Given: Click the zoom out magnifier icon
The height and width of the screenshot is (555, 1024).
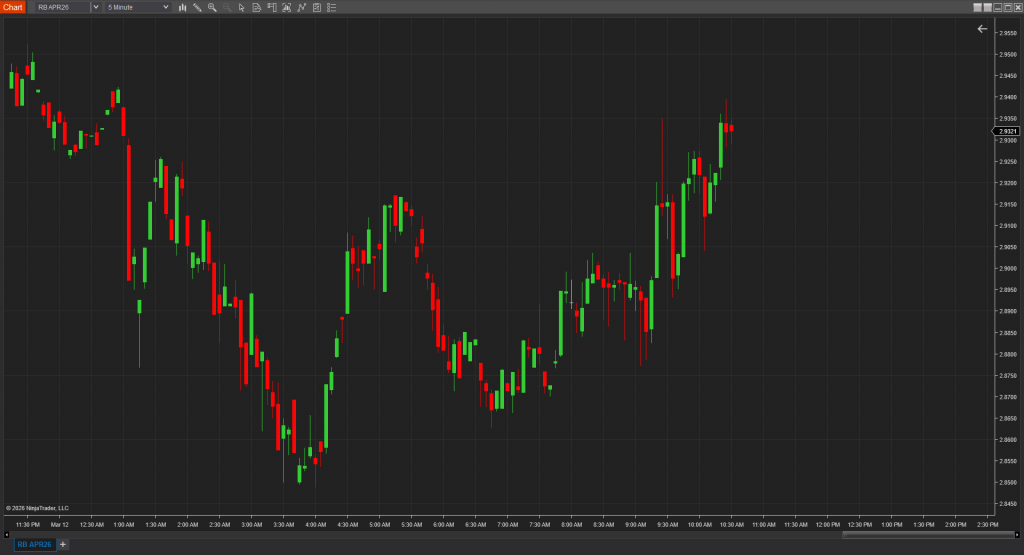Looking at the screenshot, I should click(x=227, y=7).
